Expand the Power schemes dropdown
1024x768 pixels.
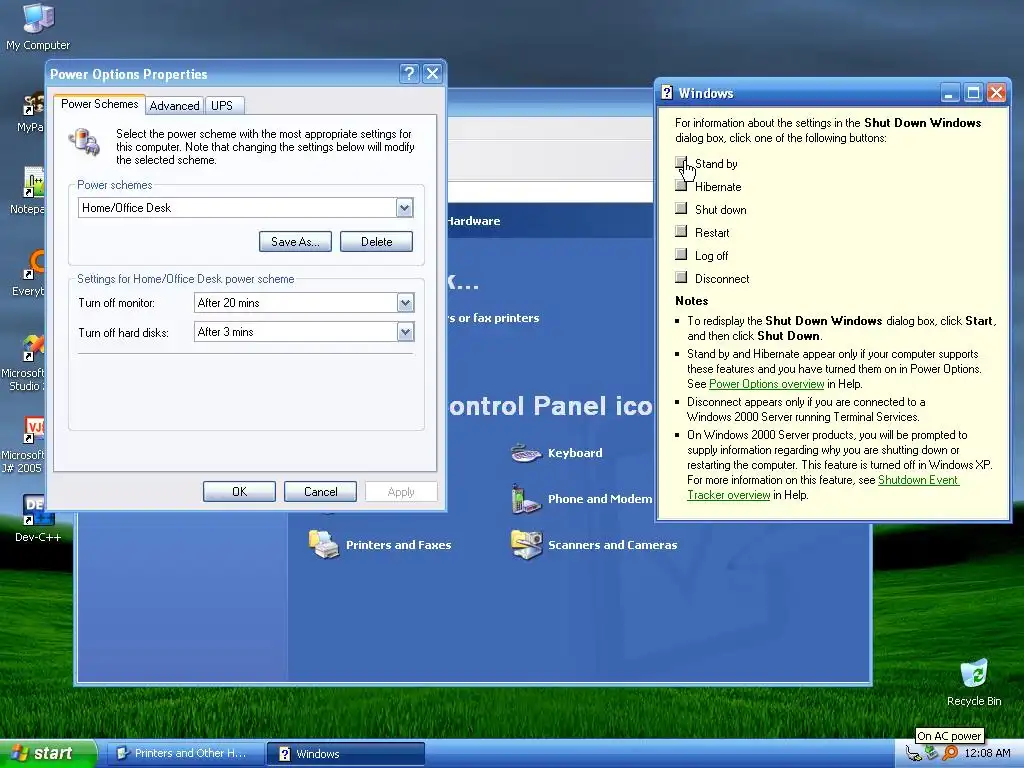click(404, 208)
